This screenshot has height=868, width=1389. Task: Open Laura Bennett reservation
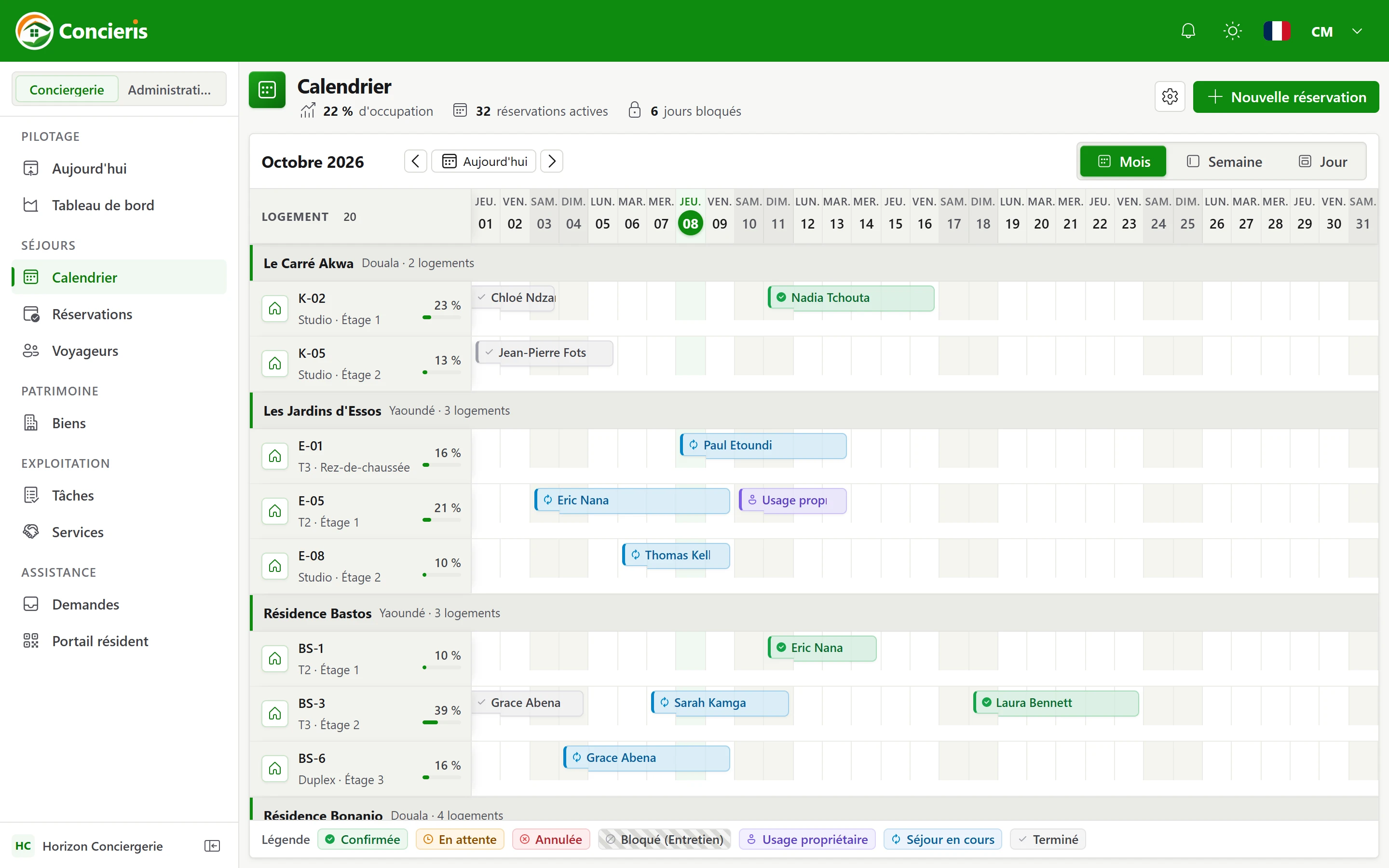(x=1056, y=703)
